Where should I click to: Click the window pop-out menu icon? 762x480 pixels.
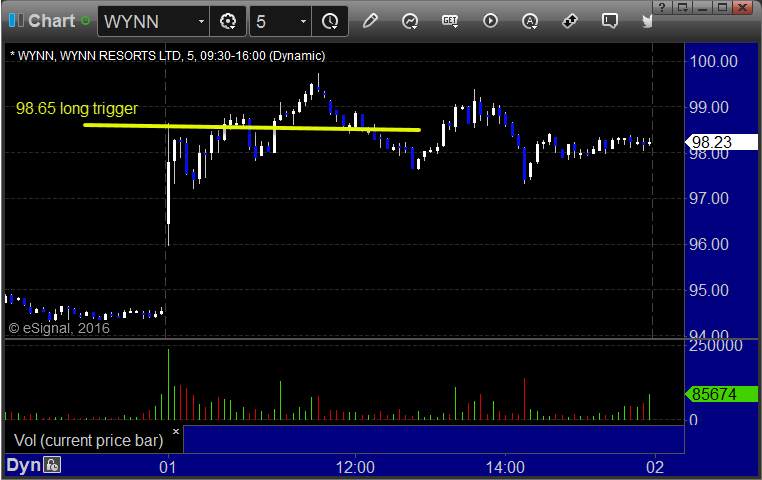tap(682, 7)
